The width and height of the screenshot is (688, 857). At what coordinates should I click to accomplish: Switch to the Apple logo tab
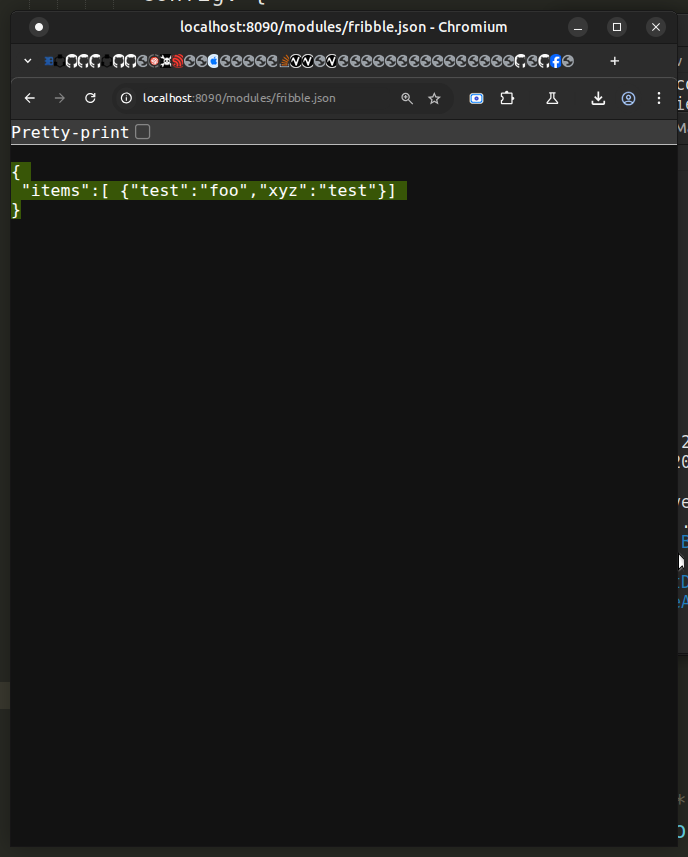pyautogui.click(x=212, y=61)
